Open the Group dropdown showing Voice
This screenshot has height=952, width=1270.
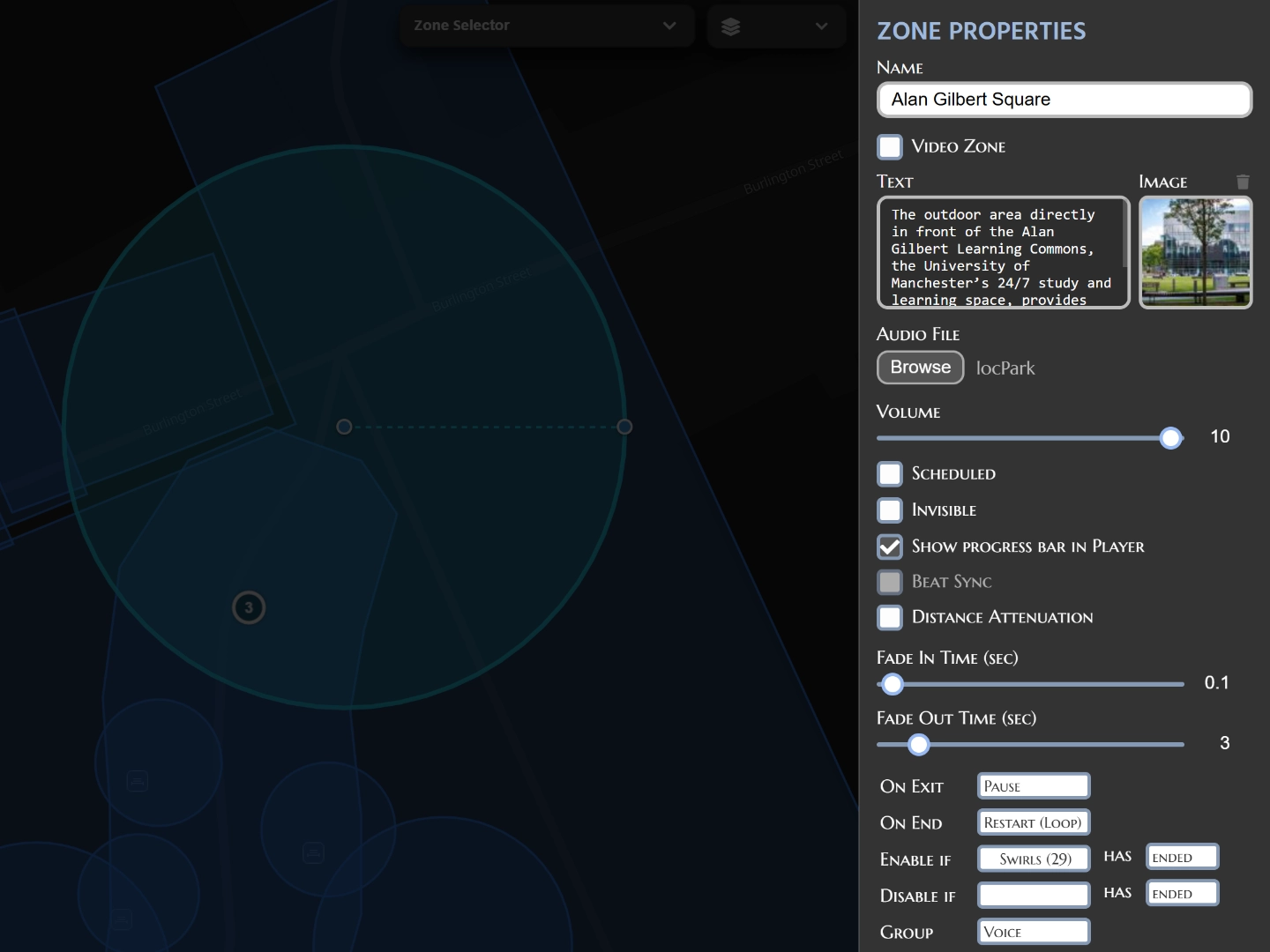click(x=1034, y=932)
